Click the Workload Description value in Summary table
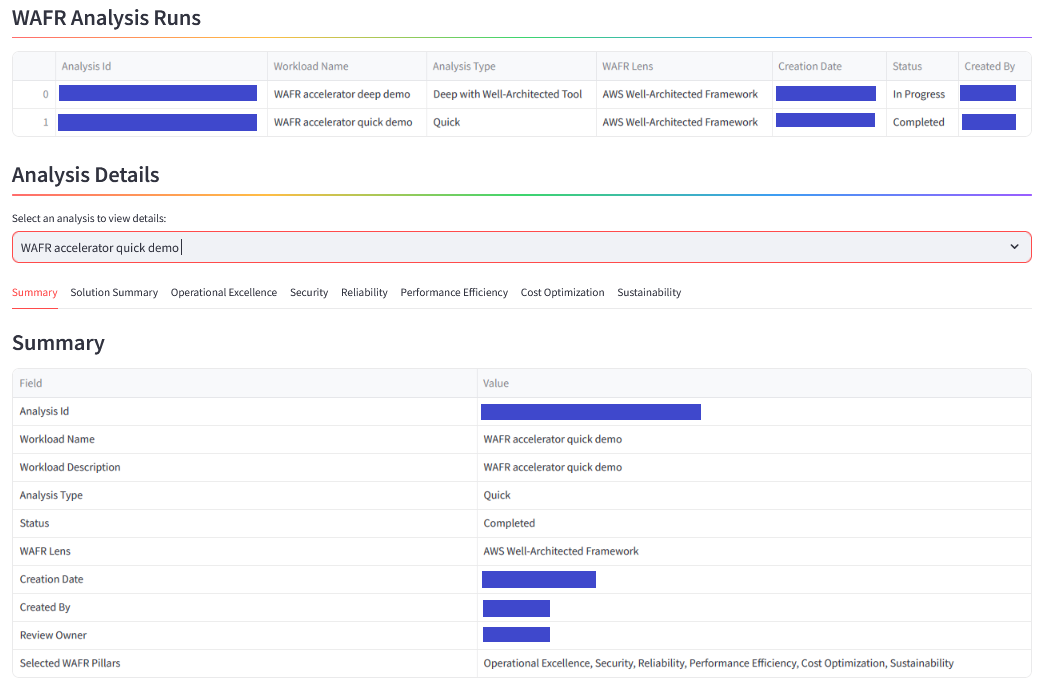 pyautogui.click(x=754, y=467)
